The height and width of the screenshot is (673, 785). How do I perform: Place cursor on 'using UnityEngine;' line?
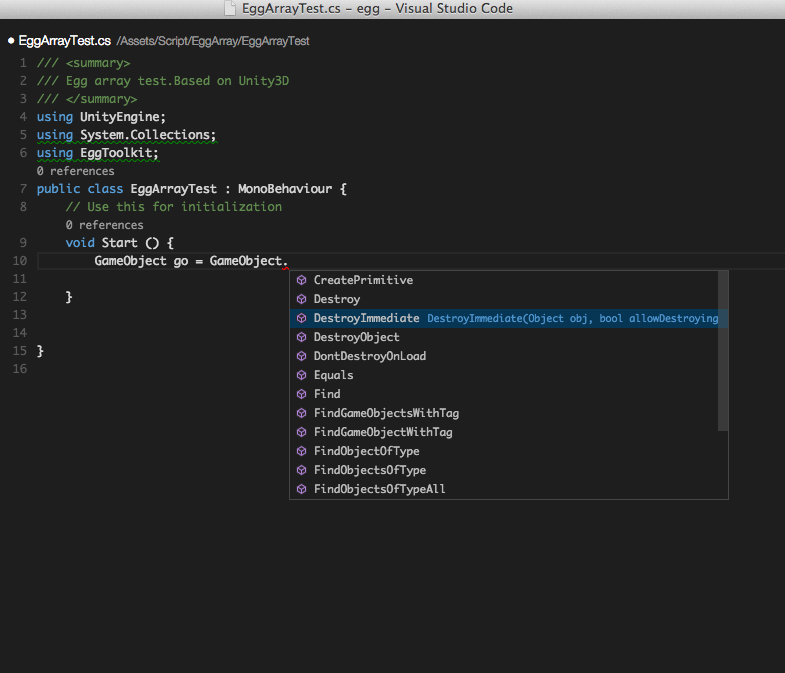[x=101, y=117]
